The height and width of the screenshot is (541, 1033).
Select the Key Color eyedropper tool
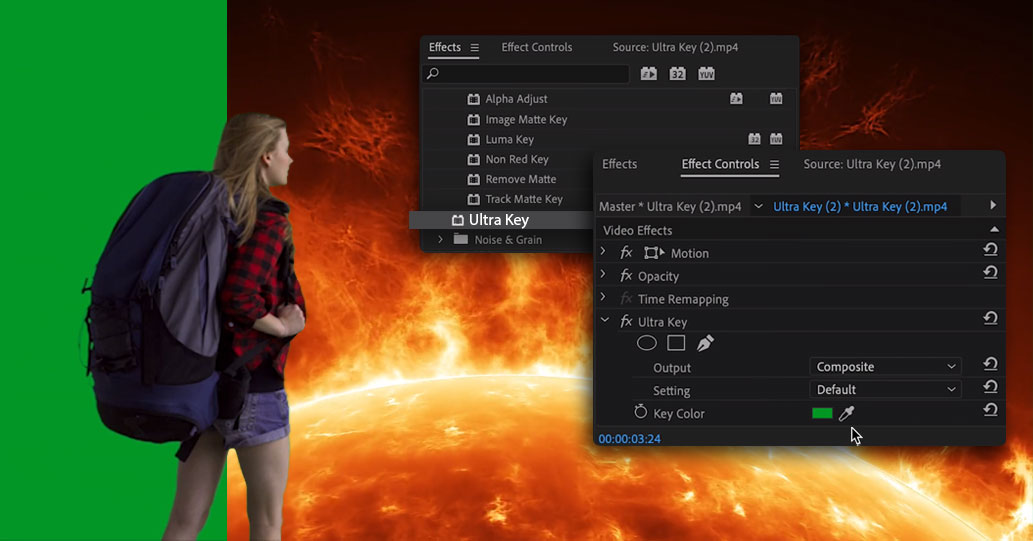click(x=847, y=413)
